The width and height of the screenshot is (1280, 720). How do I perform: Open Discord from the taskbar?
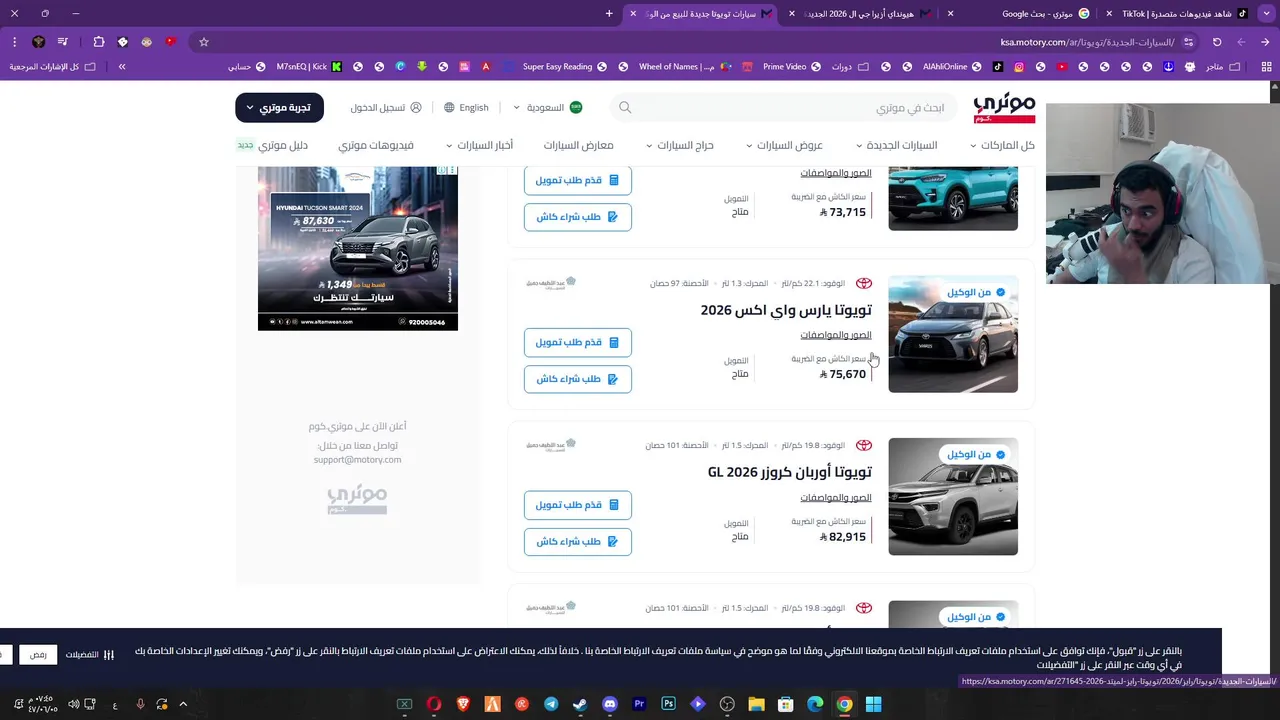[610, 704]
